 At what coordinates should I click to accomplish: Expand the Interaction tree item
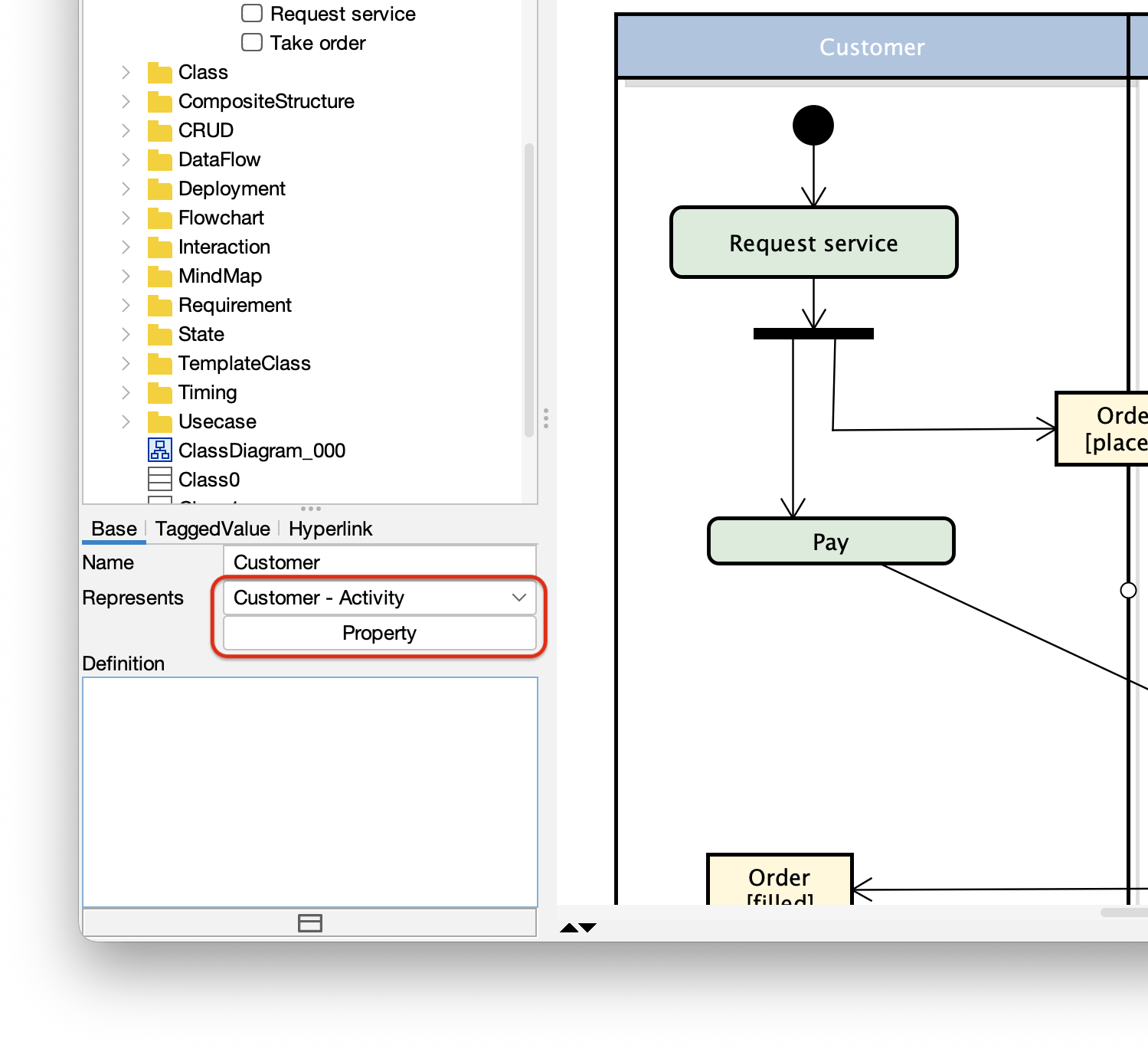click(125, 247)
